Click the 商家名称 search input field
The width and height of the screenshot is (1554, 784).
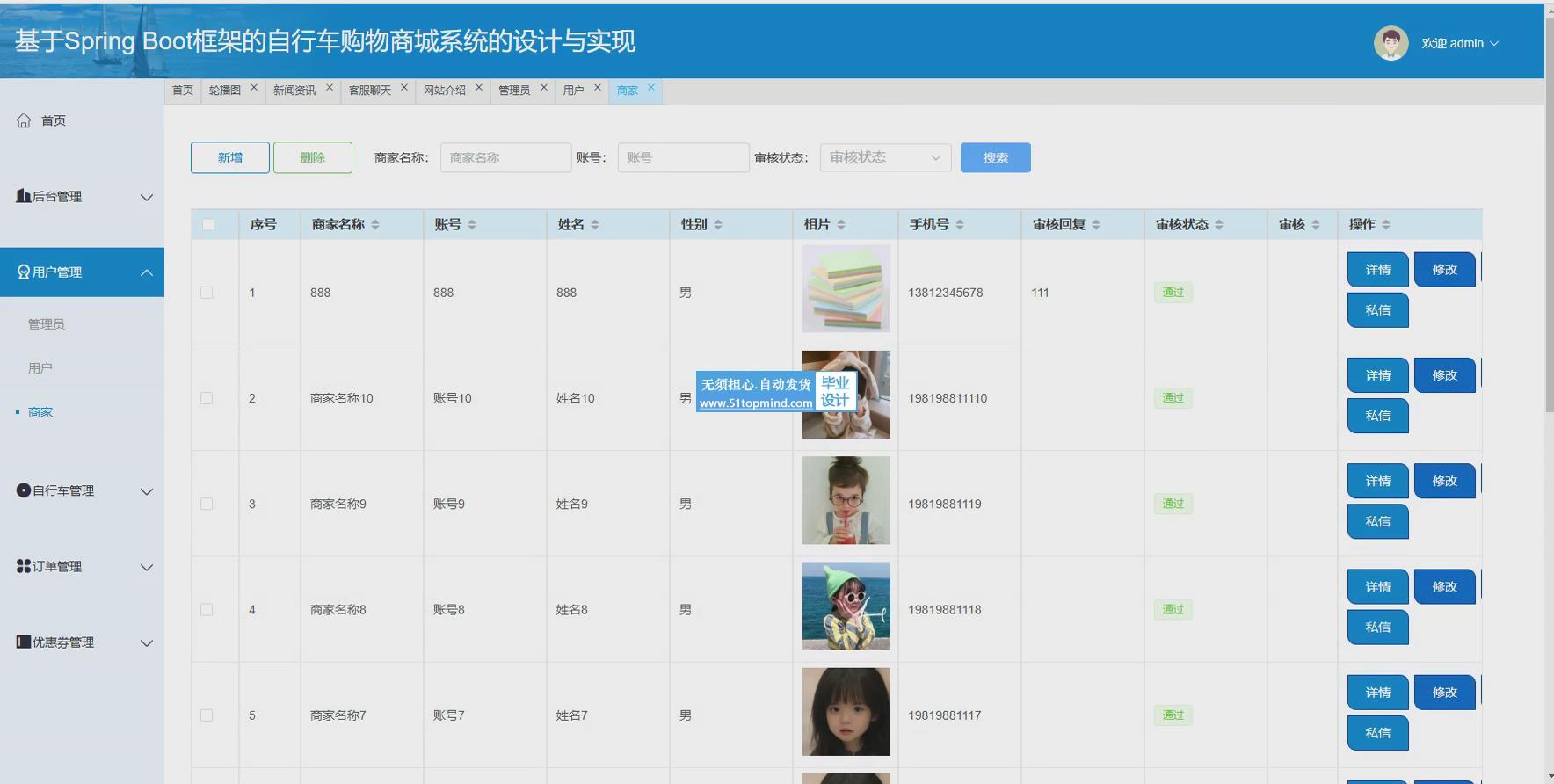point(505,158)
